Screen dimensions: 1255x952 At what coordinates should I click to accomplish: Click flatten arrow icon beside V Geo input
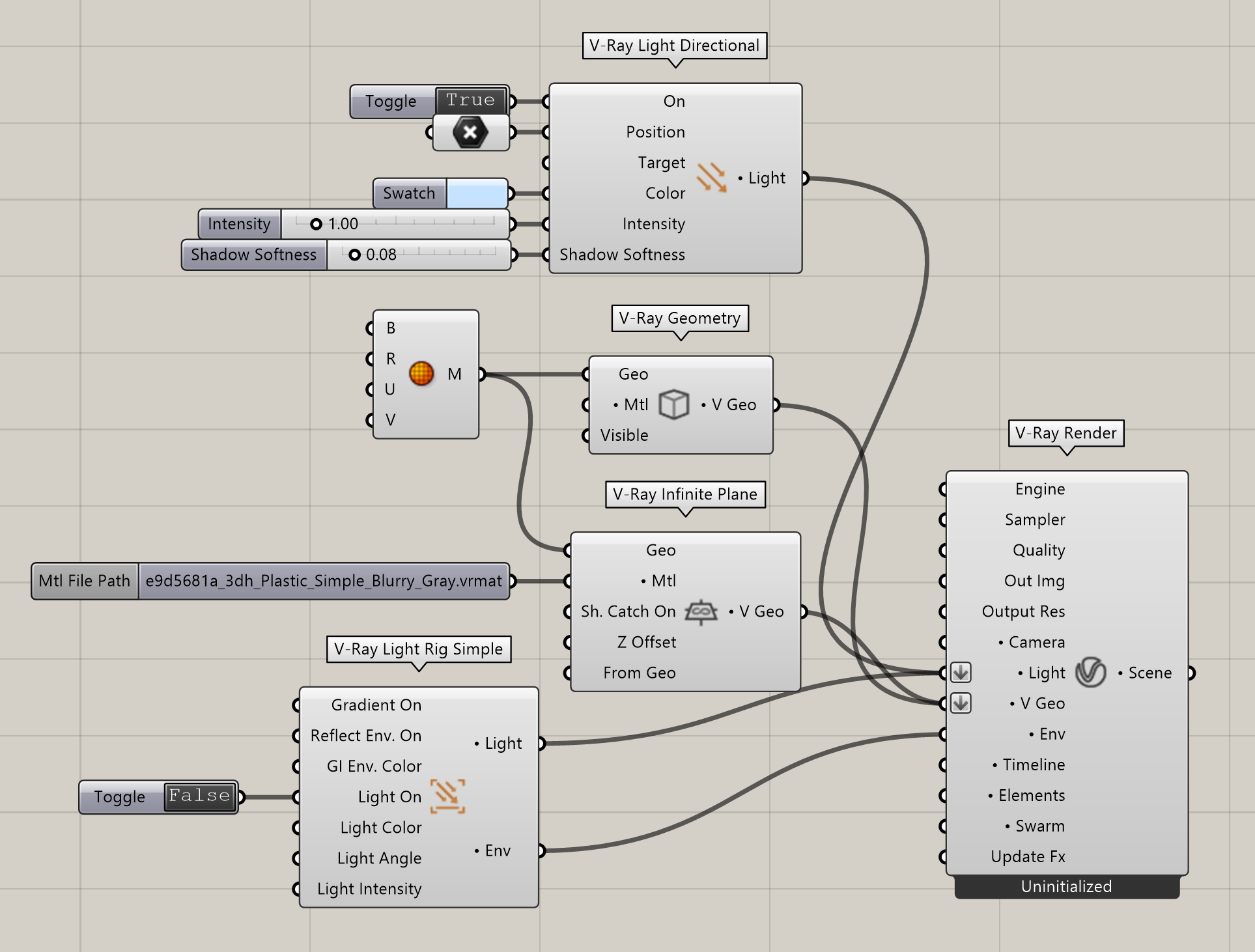(961, 703)
